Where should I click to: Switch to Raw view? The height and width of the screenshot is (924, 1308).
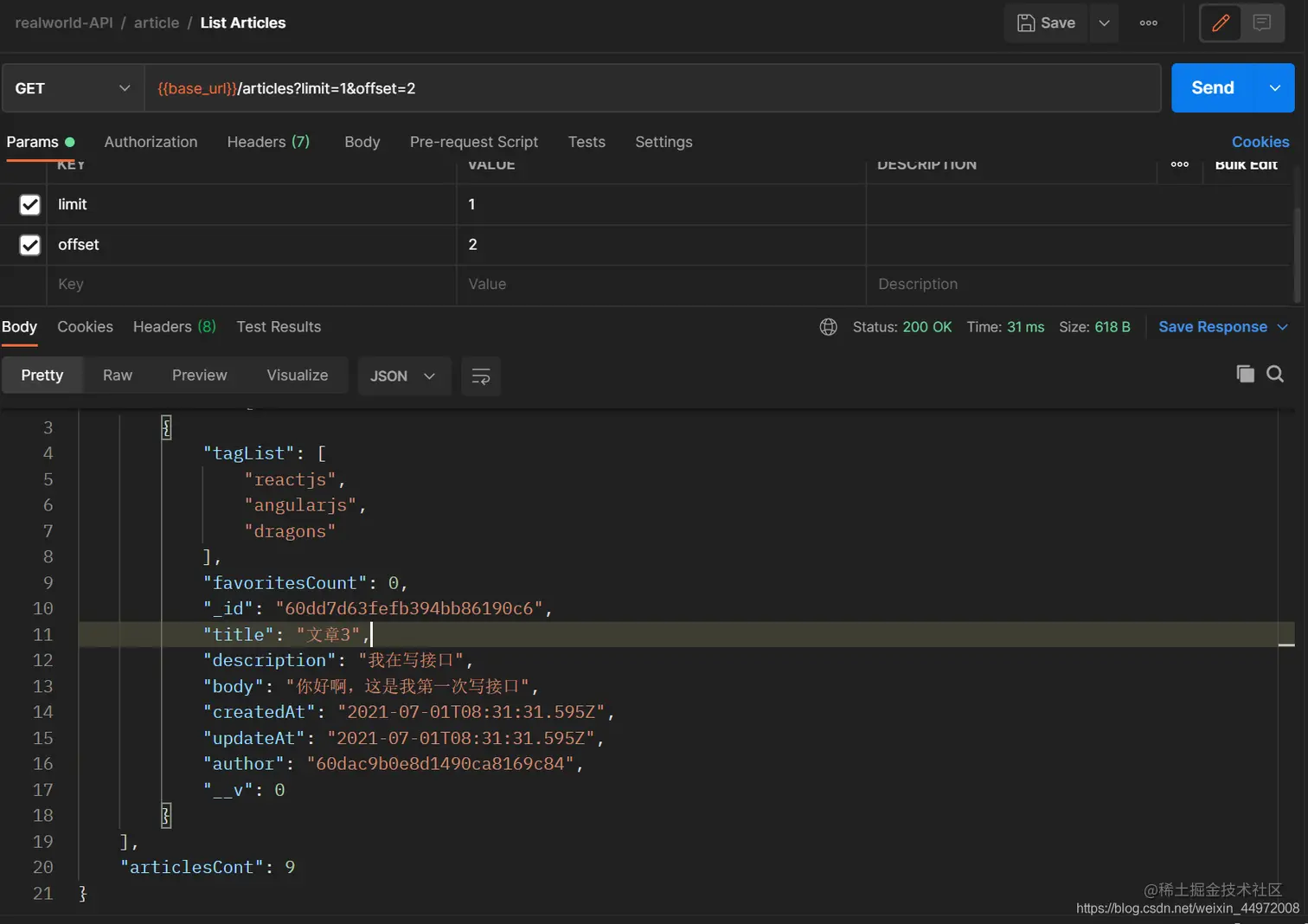(x=118, y=375)
